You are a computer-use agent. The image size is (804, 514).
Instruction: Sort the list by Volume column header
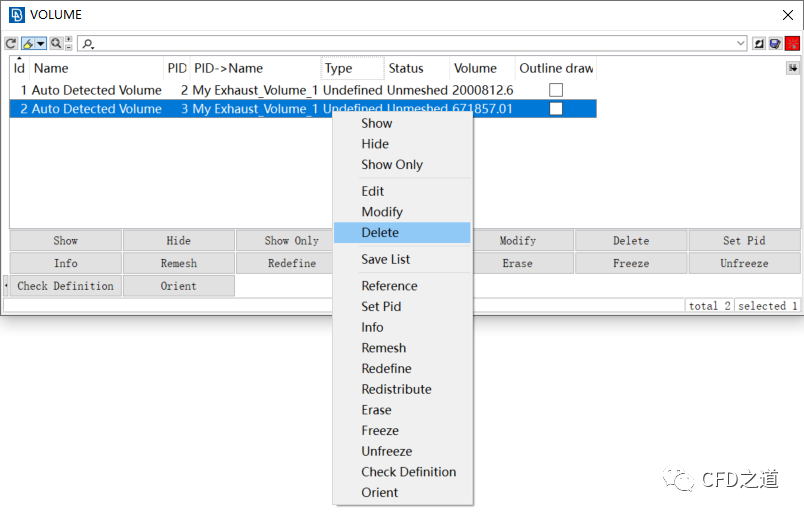[x=475, y=68]
